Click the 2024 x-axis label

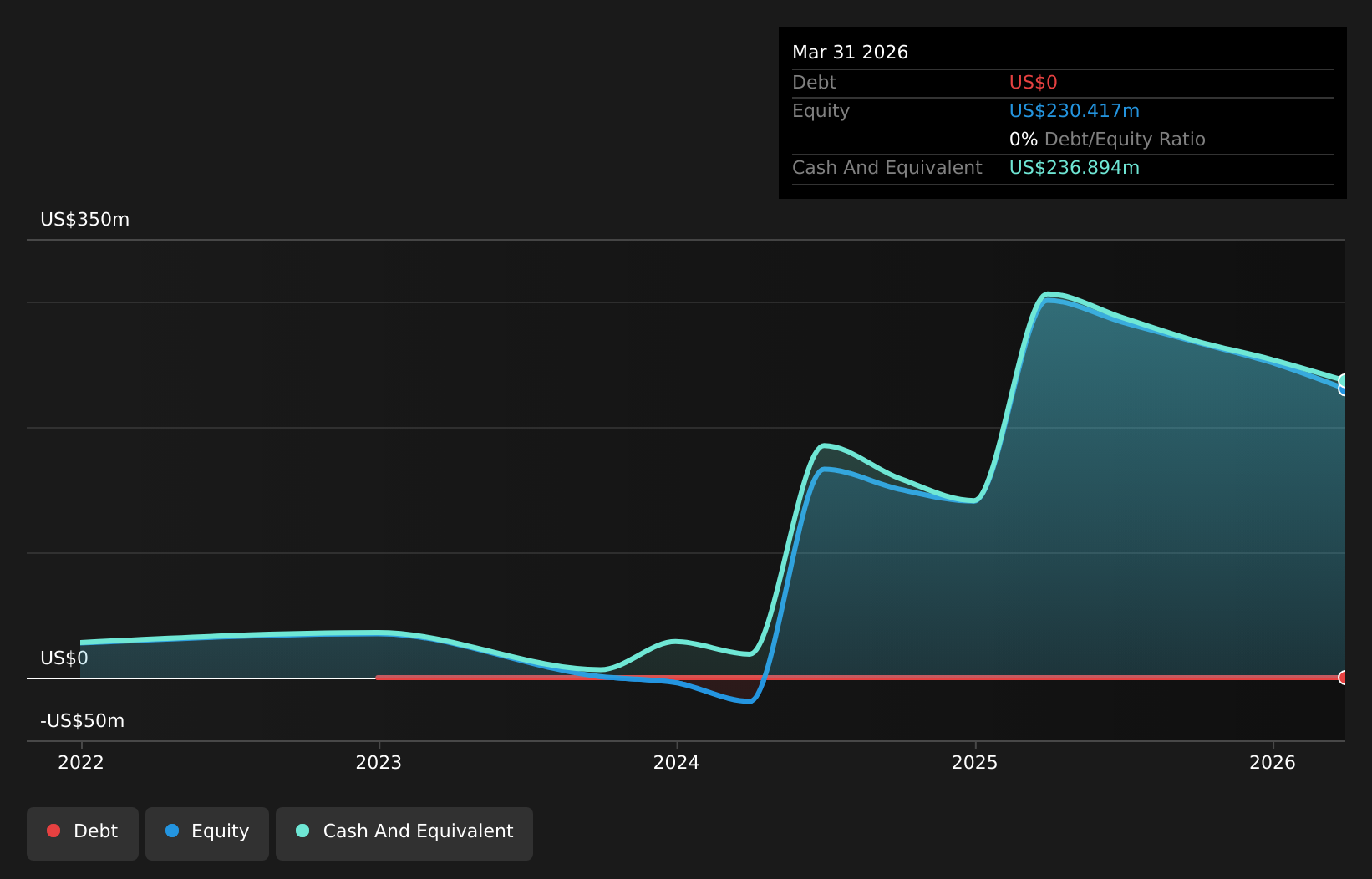pyautogui.click(x=676, y=763)
